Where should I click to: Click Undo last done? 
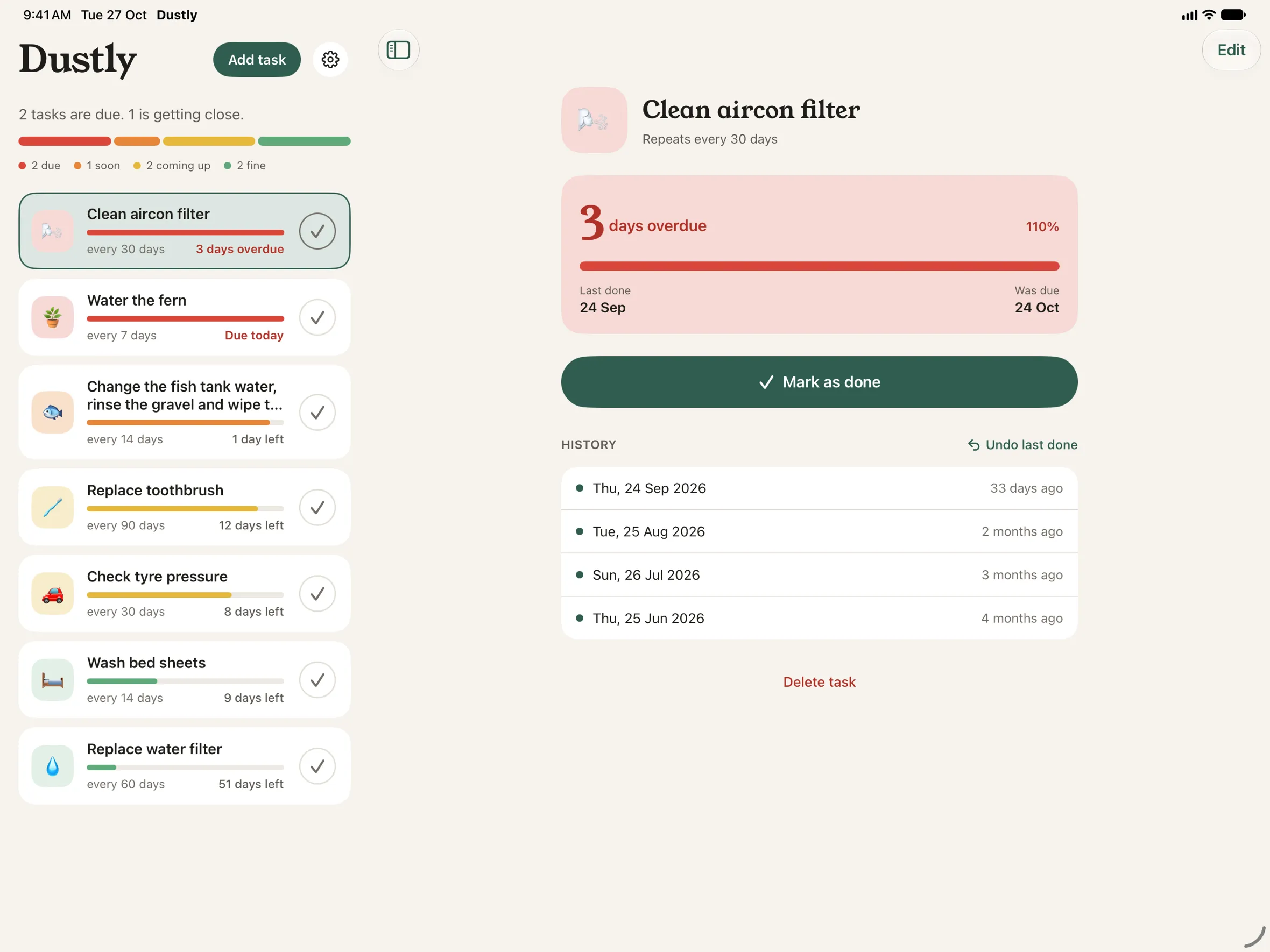[x=1022, y=445]
